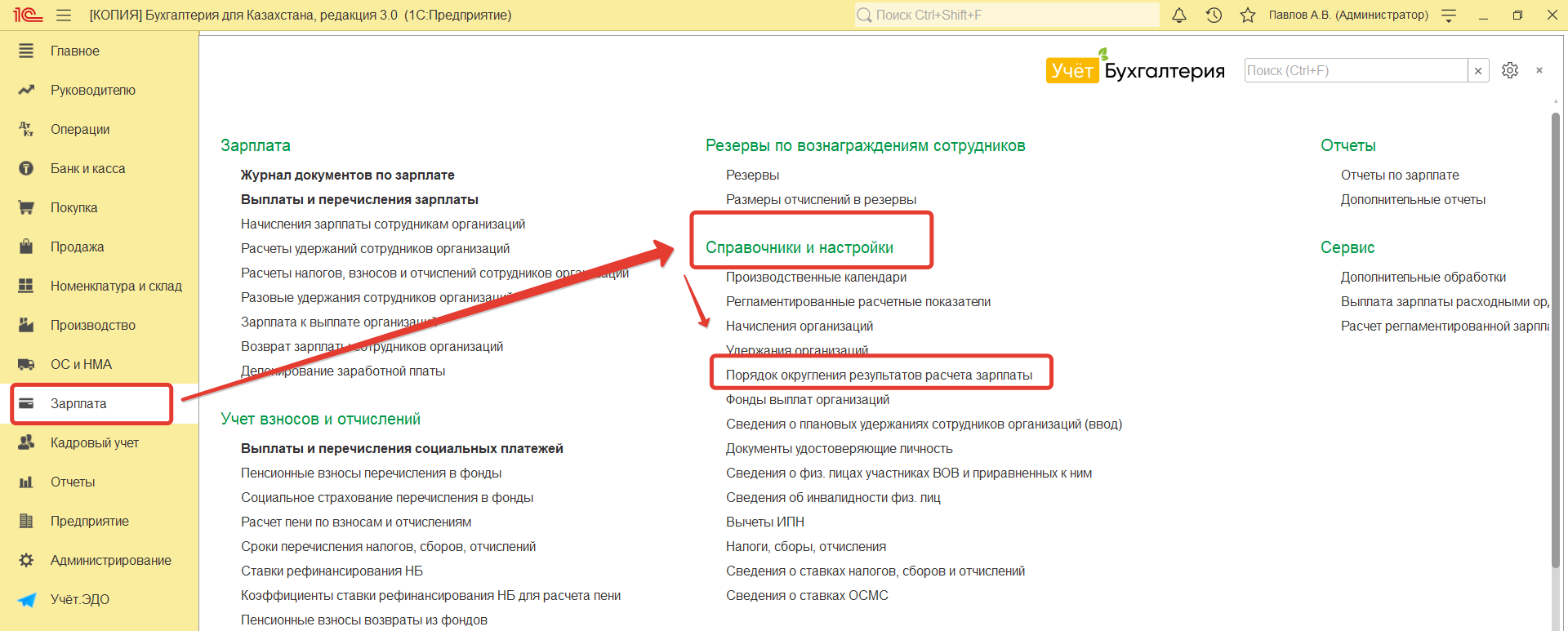This screenshot has height=631, width=1568.
Task: Open Журнал документов по зарплате
Action: [x=347, y=175]
